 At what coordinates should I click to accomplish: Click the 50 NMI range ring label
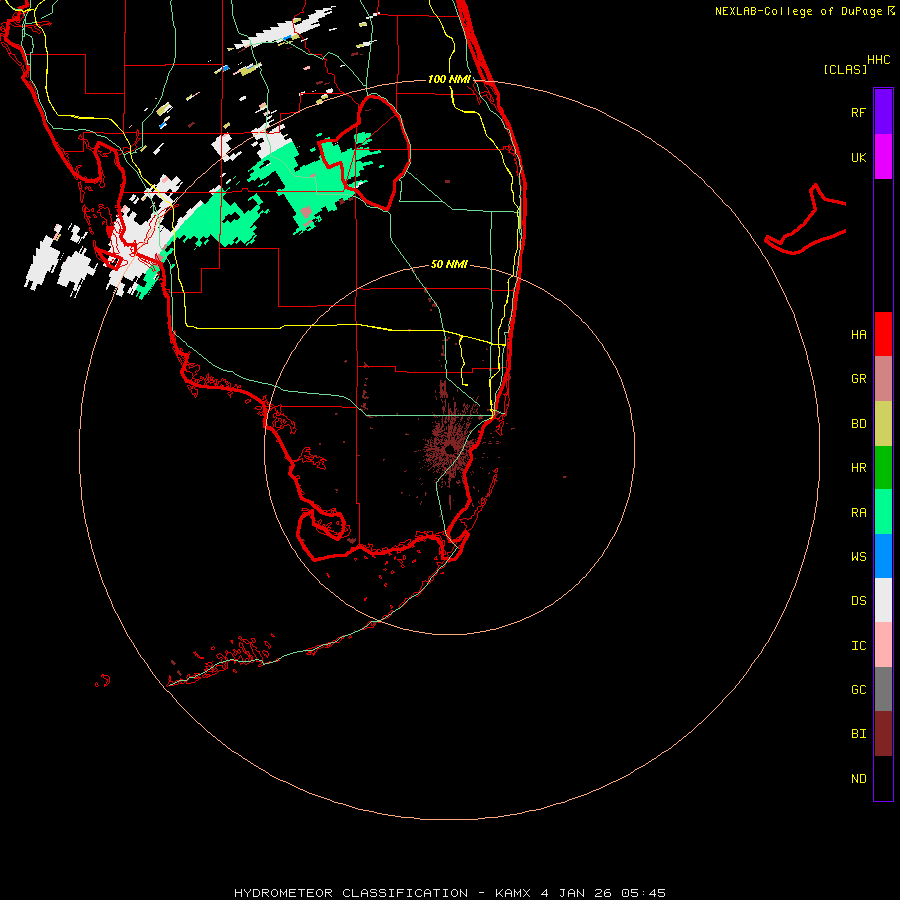(449, 264)
